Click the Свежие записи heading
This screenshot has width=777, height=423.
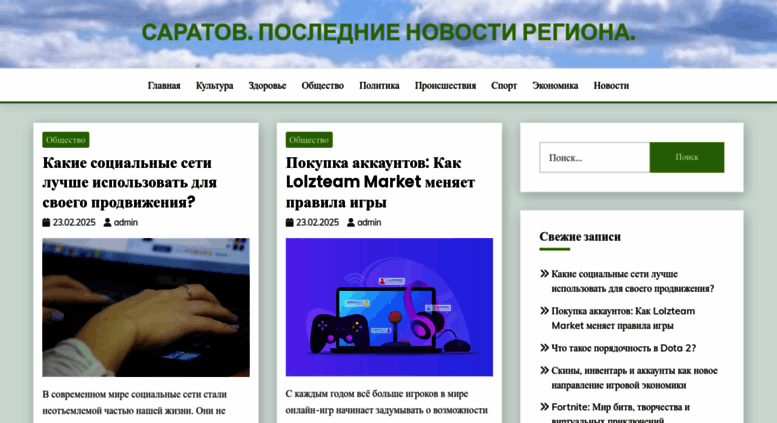click(x=580, y=237)
